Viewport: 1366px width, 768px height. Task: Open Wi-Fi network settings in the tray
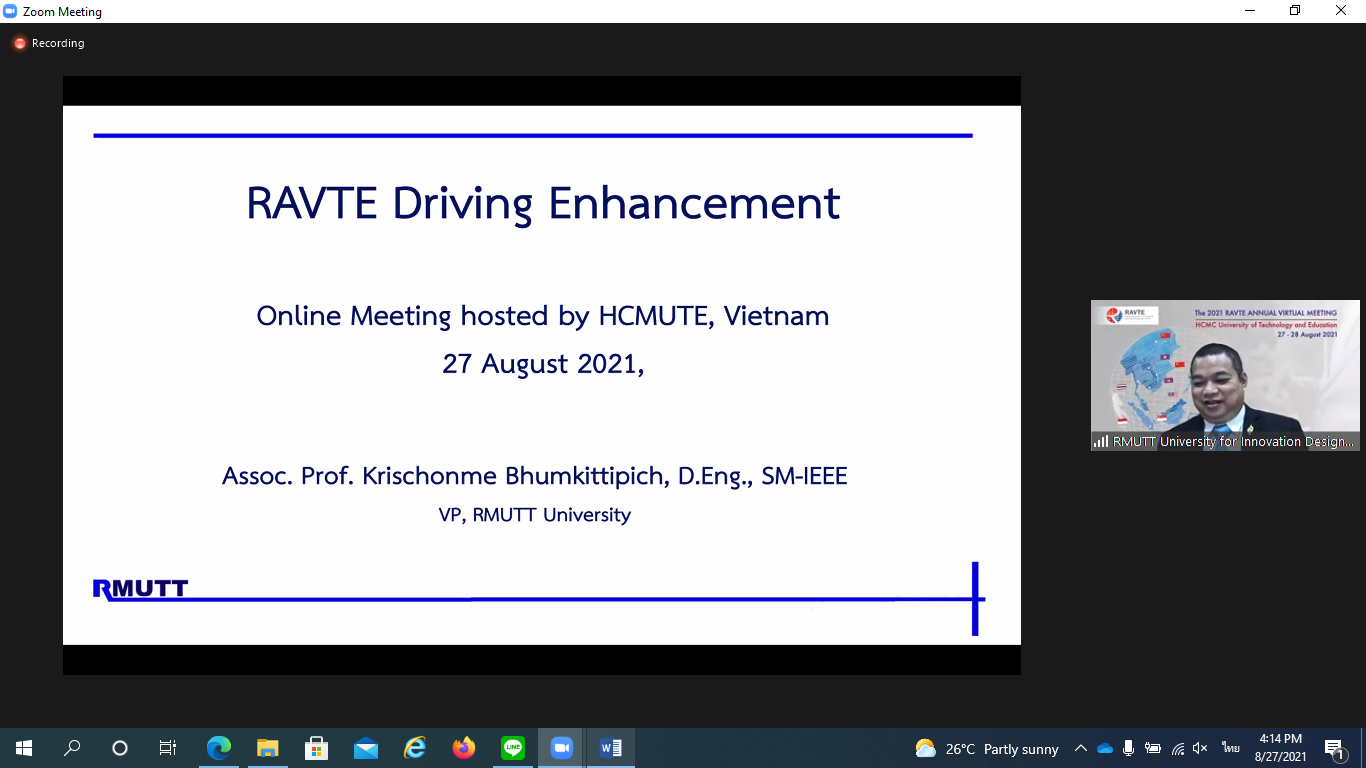pyautogui.click(x=1177, y=749)
